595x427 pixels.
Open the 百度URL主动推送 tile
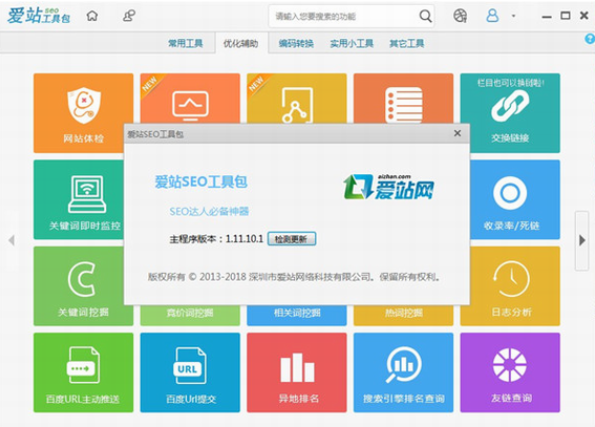[x=83, y=372]
